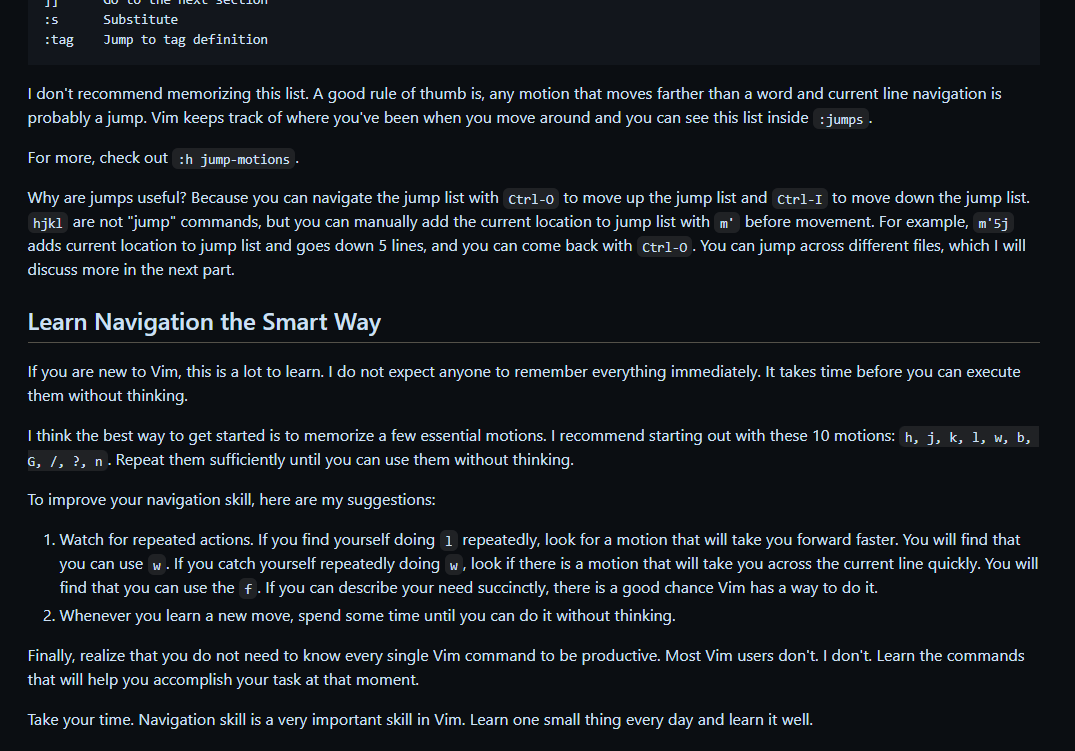1075x751 pixels.
Task: Click the "Ctrl-O" code after "jump list with"
Action: 531,198
